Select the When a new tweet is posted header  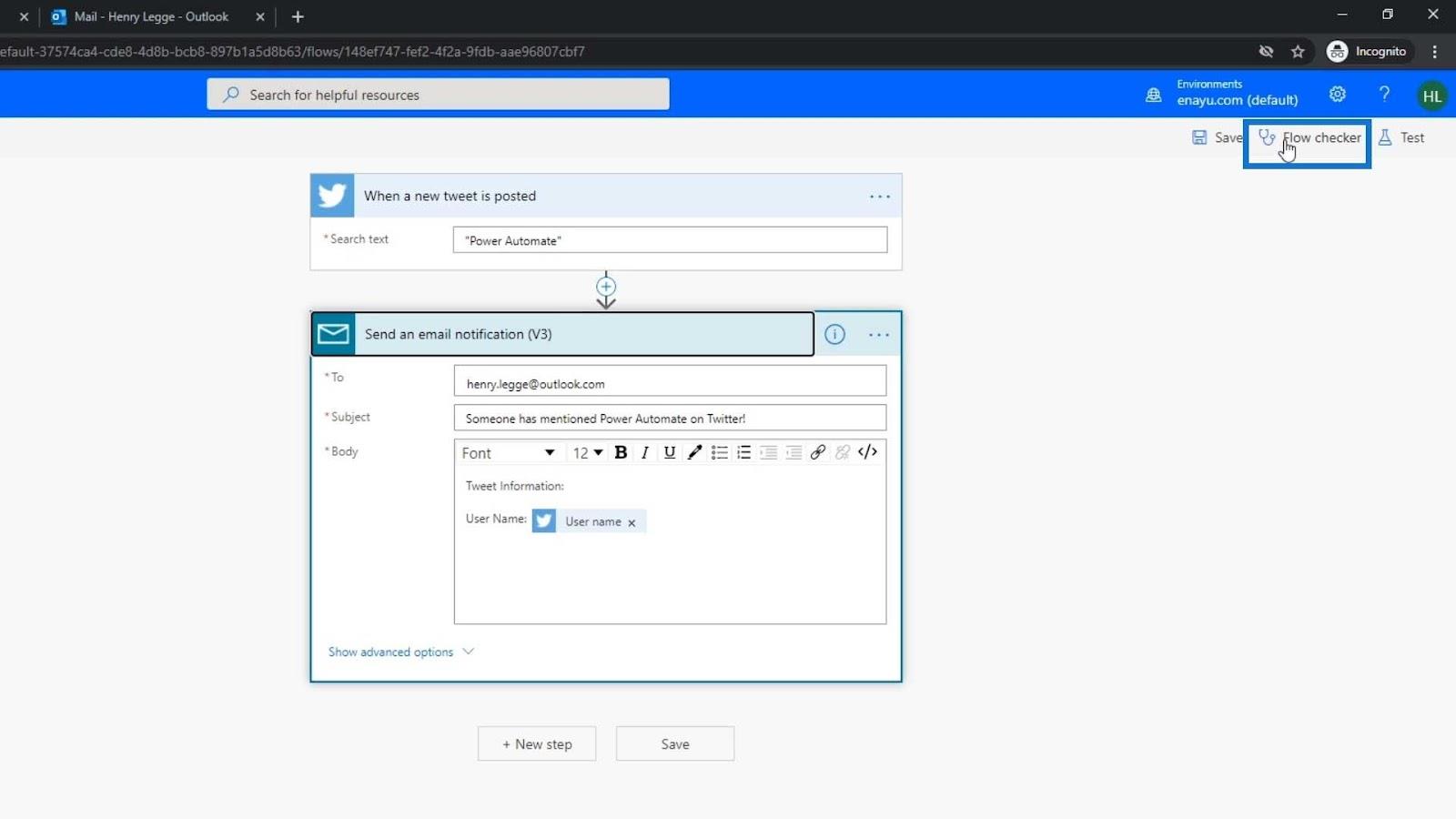tap(606, 196)
